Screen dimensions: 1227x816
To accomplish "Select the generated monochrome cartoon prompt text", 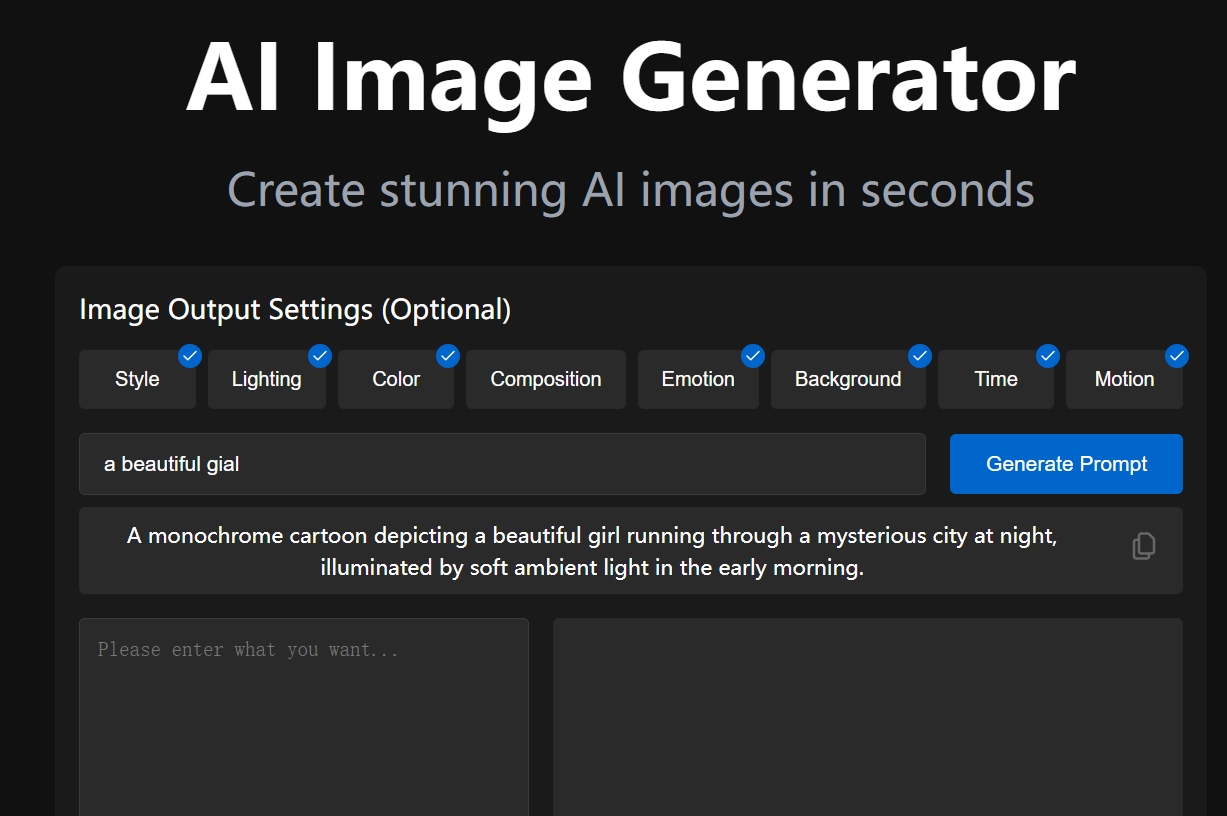I will coord(592,552).
